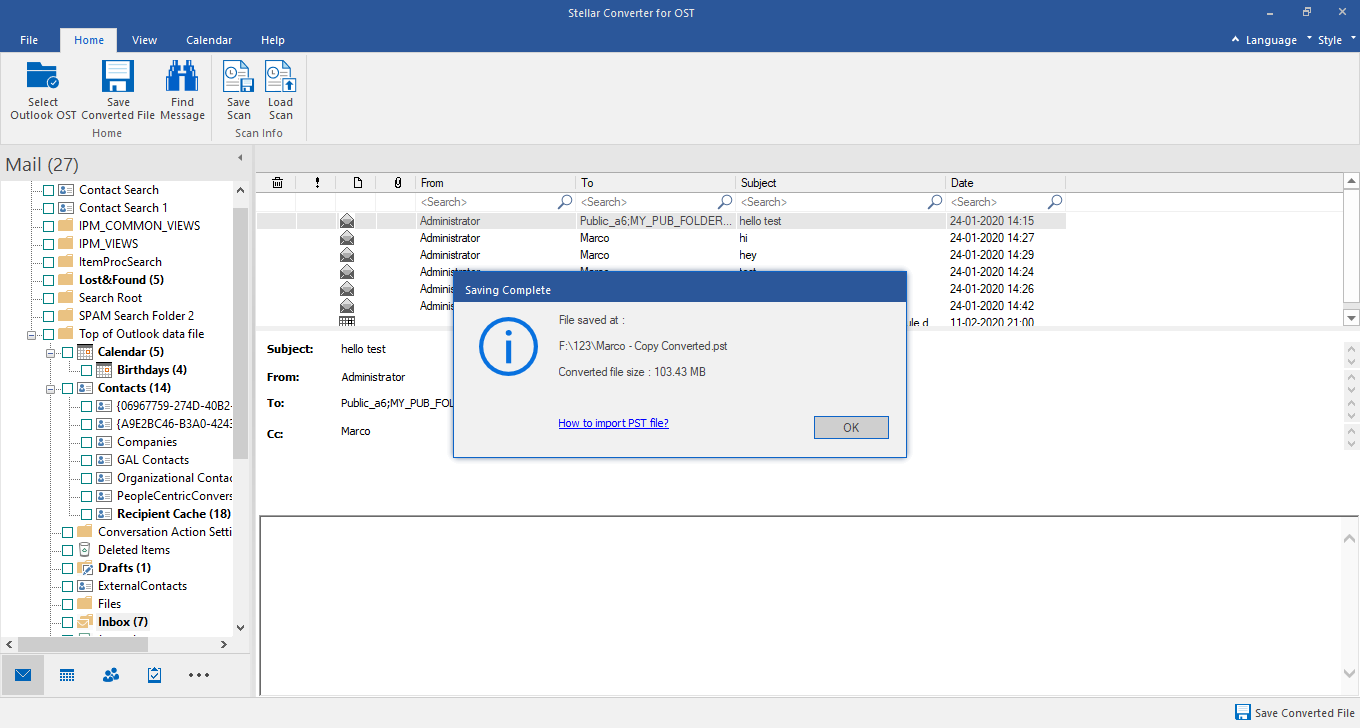Click the magnifier icon in the To search box
Viewport: 1360px width, 728px height.
pyautogui.click(x=725, y=202)
